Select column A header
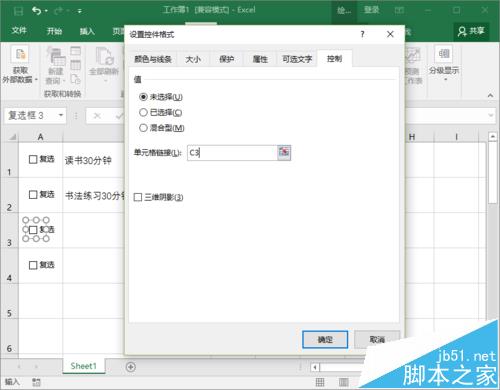500x390 pixels. click(40, 137)
